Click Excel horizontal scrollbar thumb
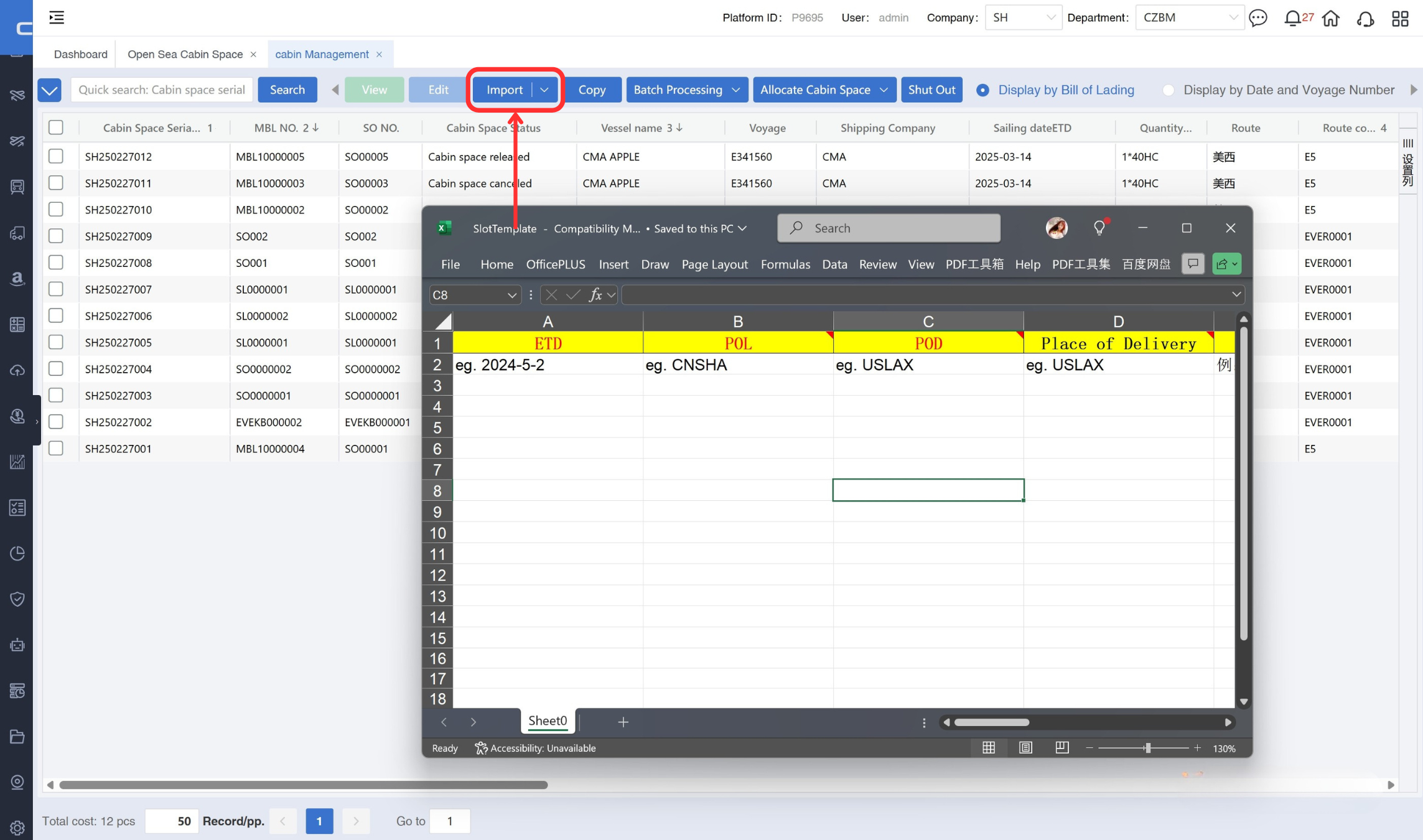 tap(992, 722)
